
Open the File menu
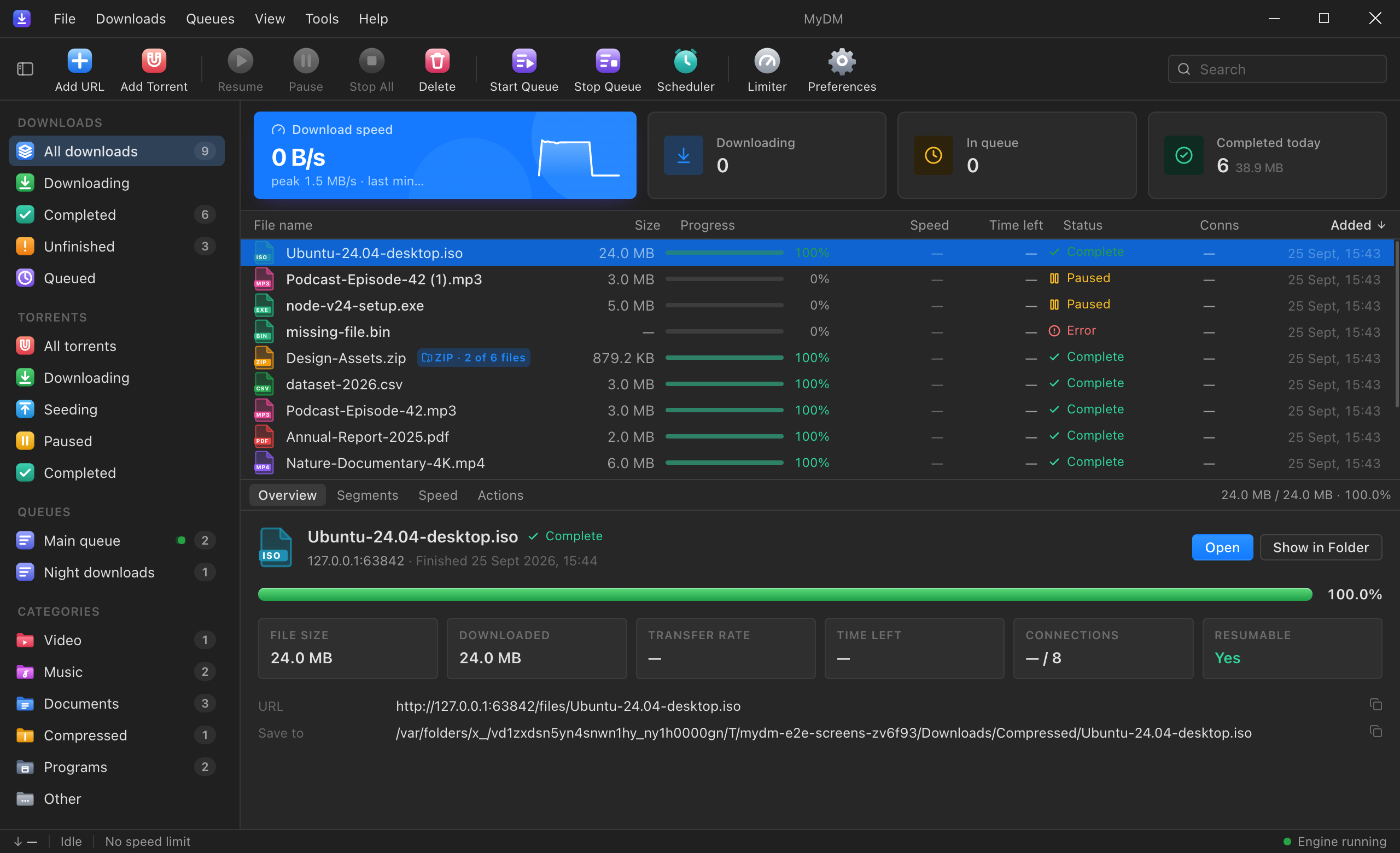(x=64, y=19)
